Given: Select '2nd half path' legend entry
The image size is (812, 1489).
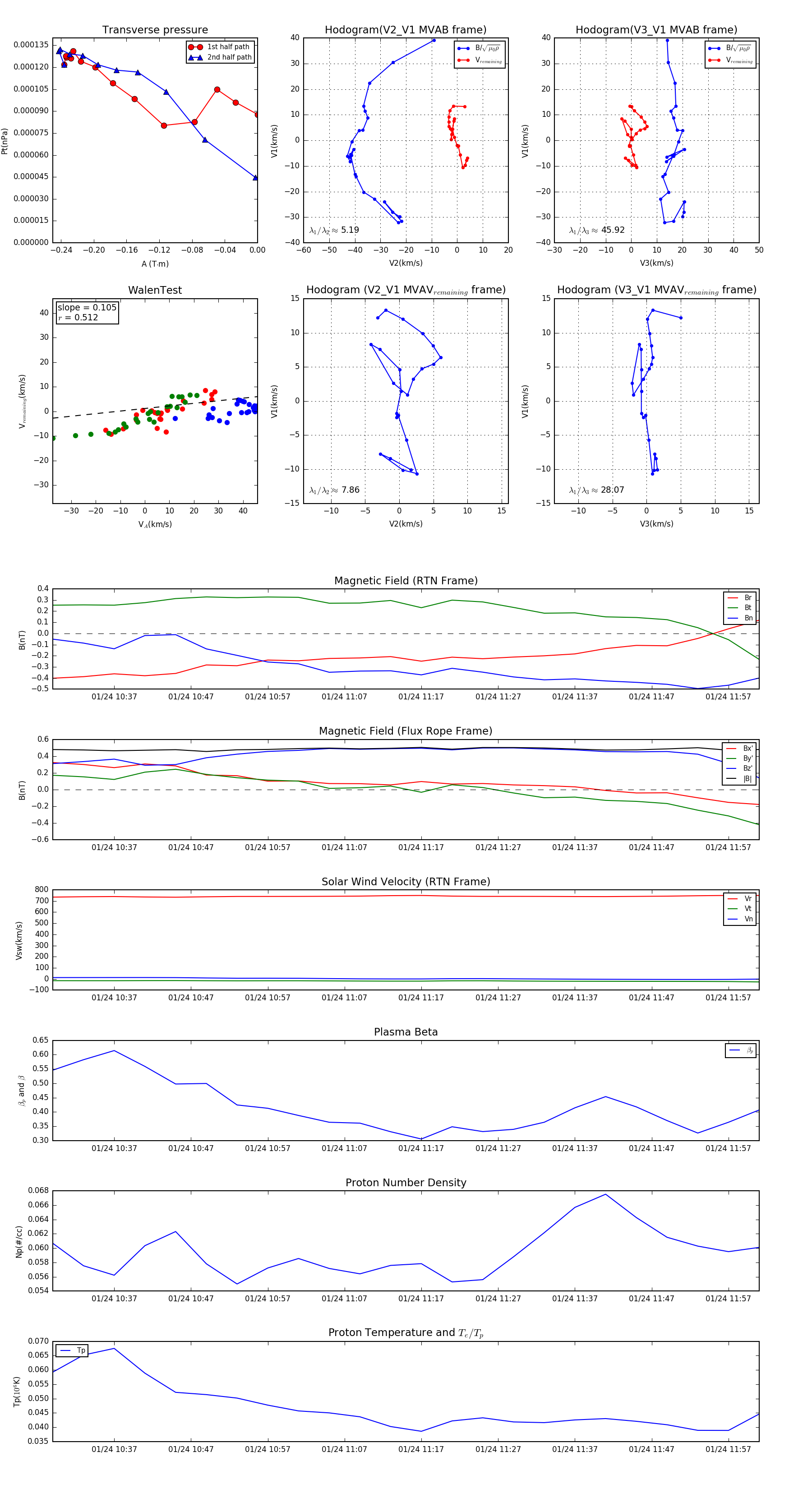Looking at the screenshot, I should pos(220,57).
